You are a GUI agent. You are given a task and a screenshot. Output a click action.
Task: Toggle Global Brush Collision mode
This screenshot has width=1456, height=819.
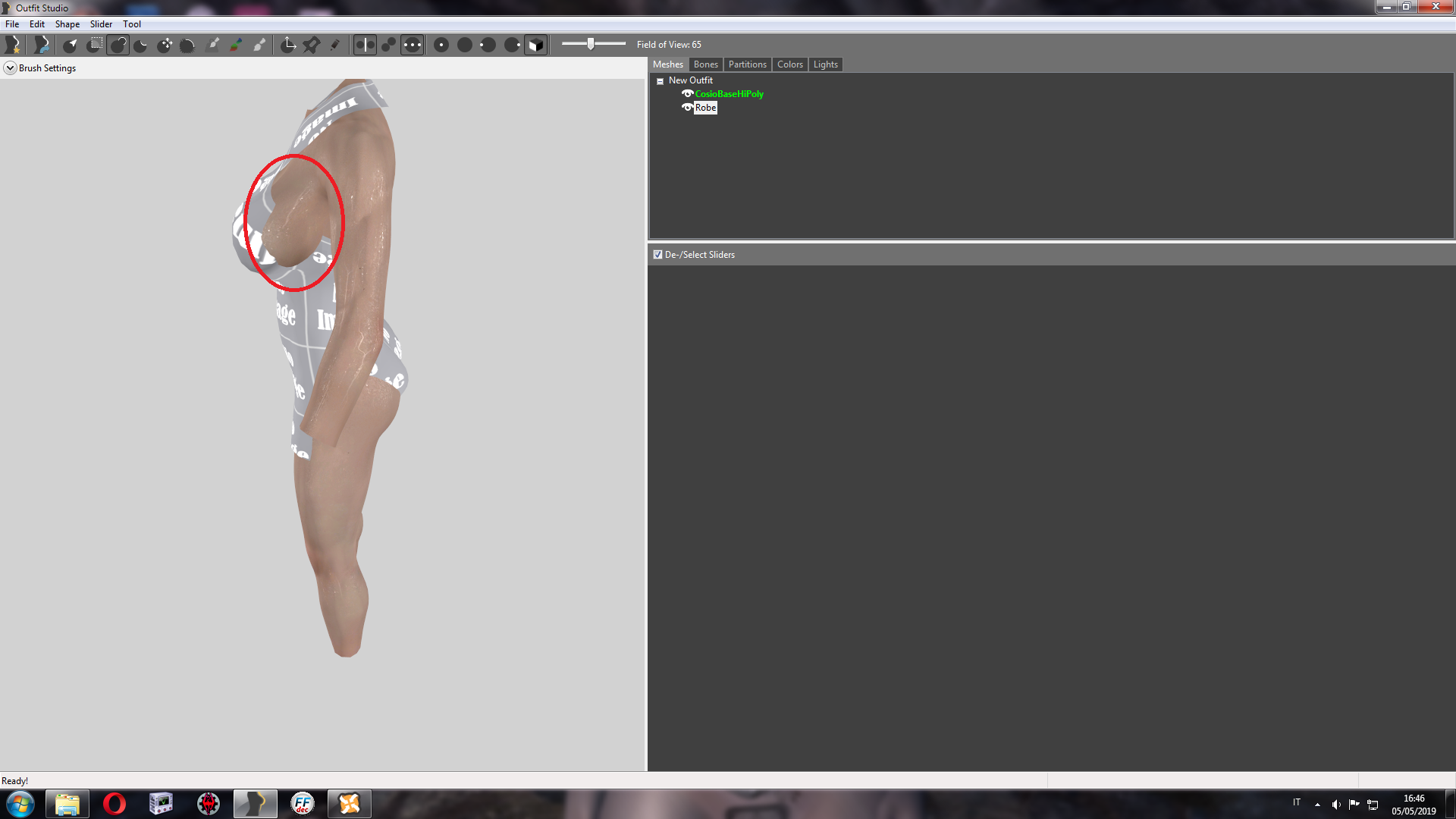pyautogui.click(x=412, y=45)
